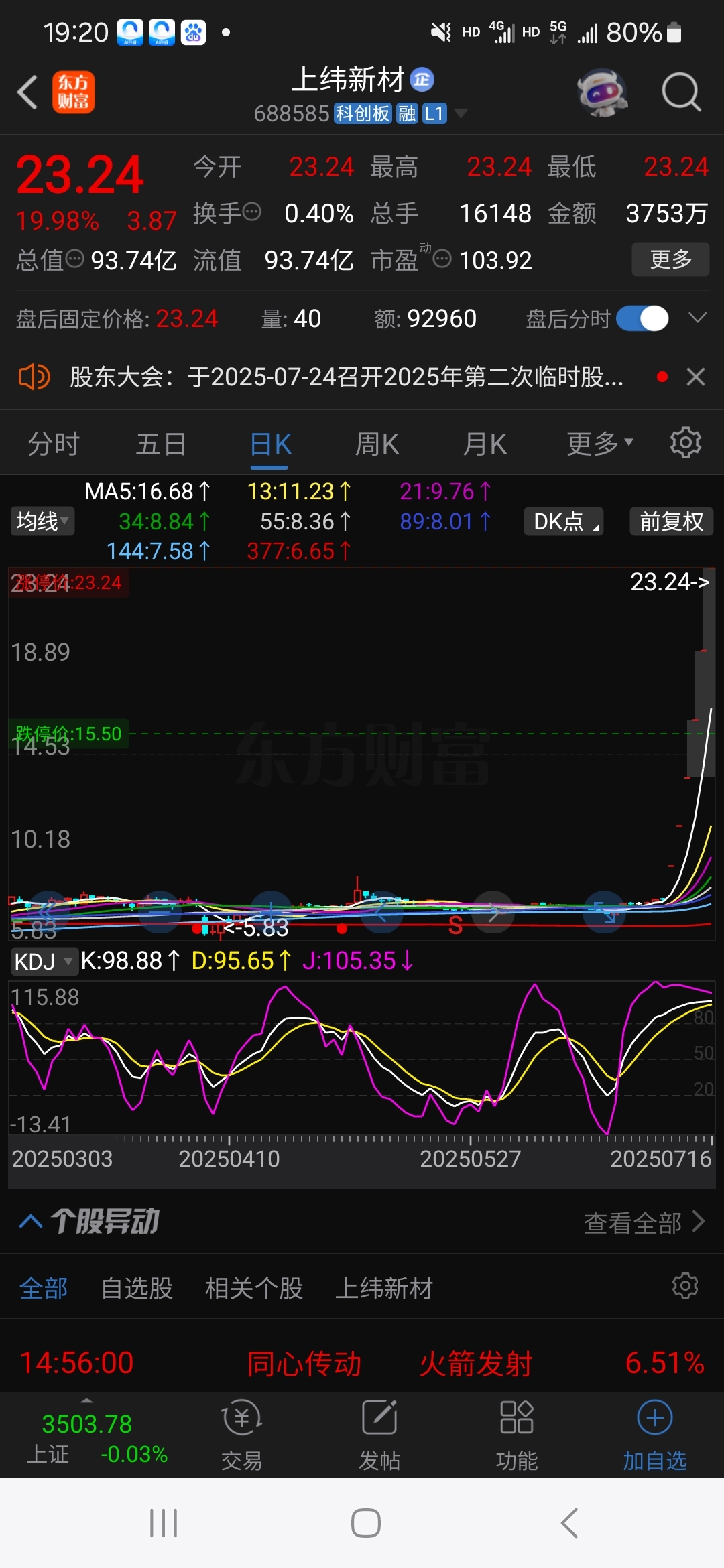Open the KDJ indicator dropdown
Image resolution: width=724 pixels, height=1568 pixels.
pos(44,962)
